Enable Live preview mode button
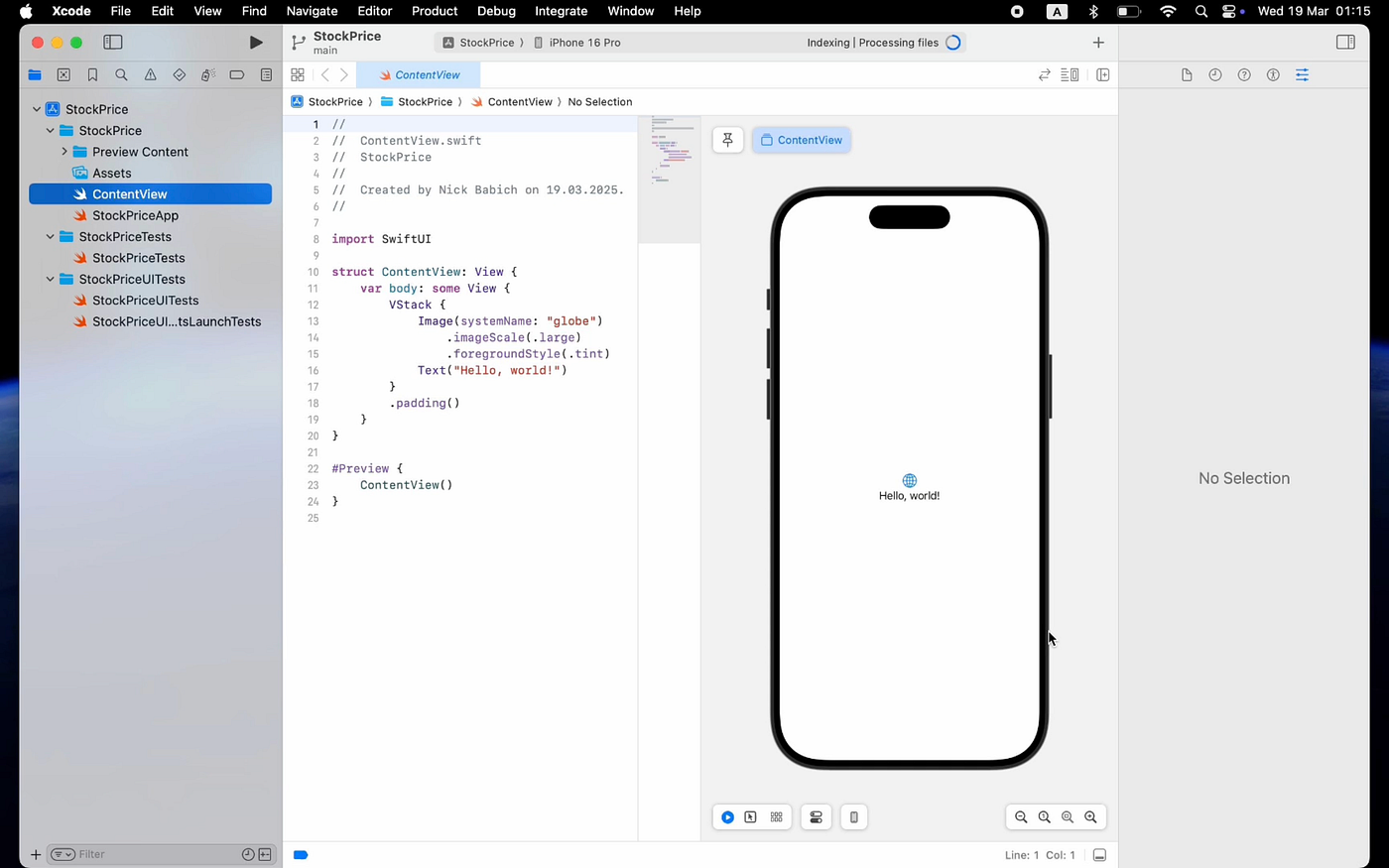 click(727, 817)
